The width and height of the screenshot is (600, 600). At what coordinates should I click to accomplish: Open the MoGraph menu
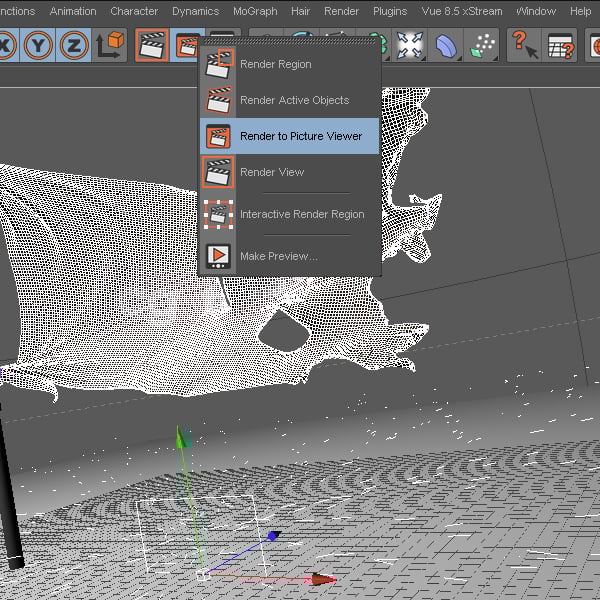pyautogui.click(x=256, y=11)
